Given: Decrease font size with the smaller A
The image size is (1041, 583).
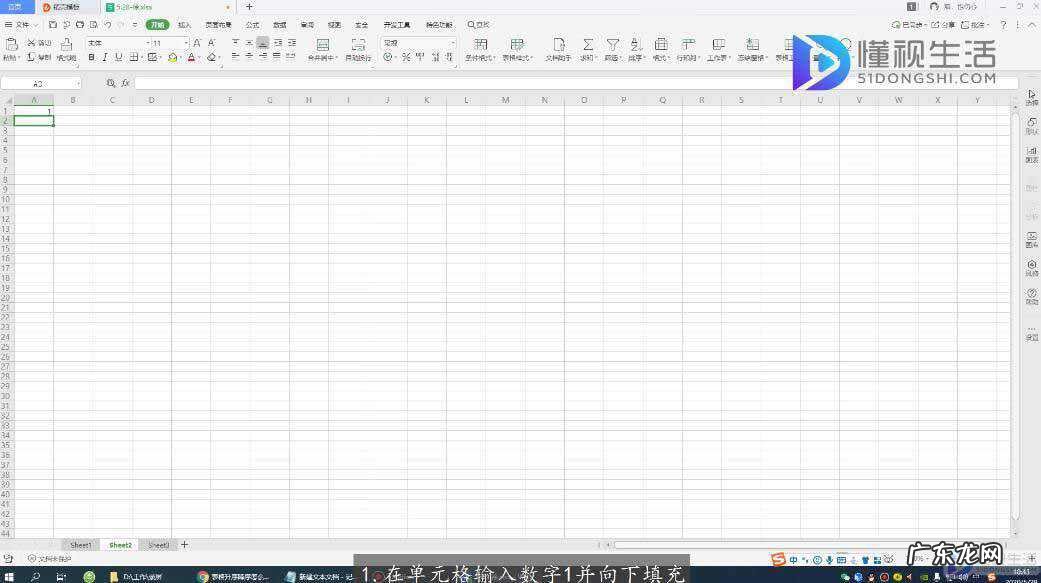Looking at the screenshot, I should point(212,42).
